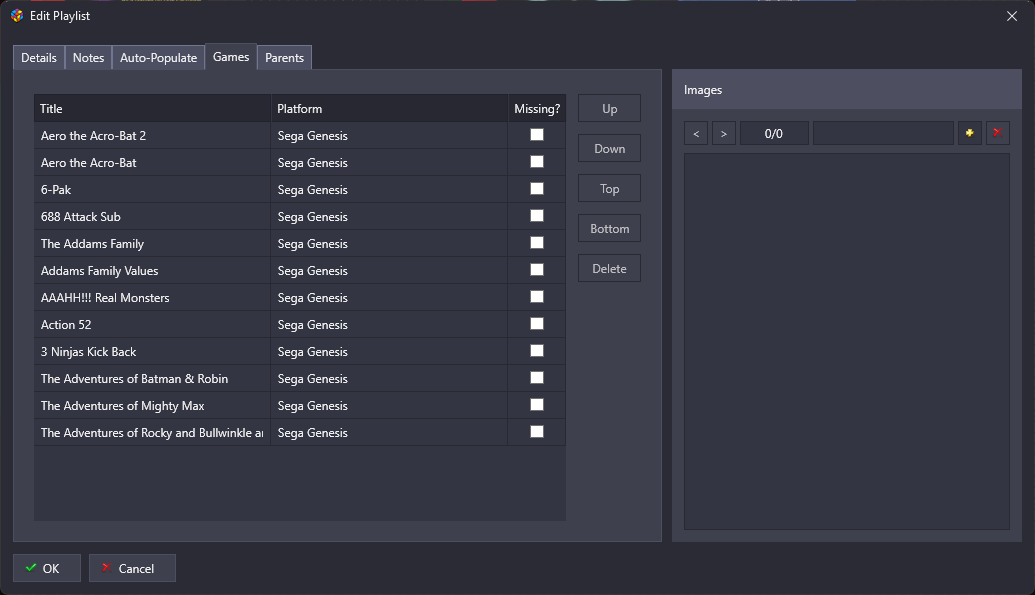This screenshot has height=595, width=1035.
Task: Select The Adventures of Rocky and Bullwinkle
Action: 152,433
